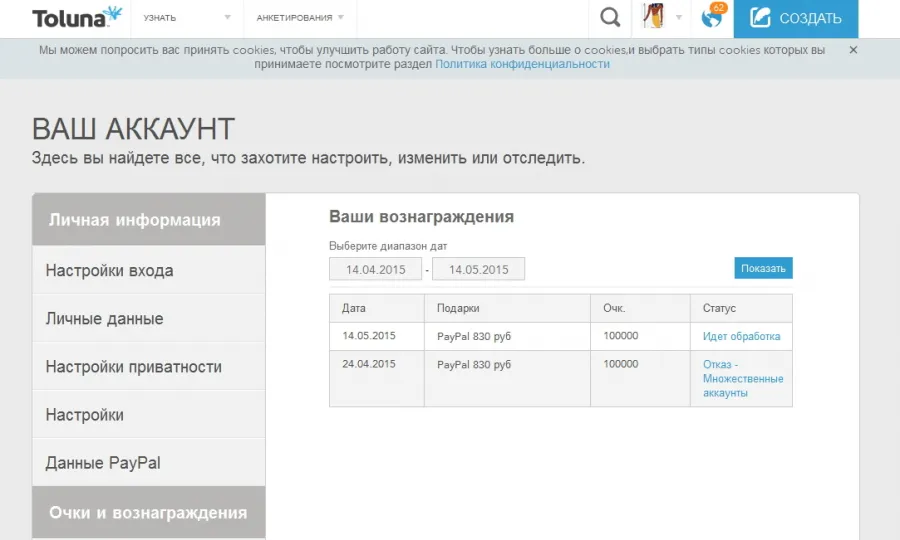Click the user avatar thumbnail
This screenshot has height=540, width=900.
[x=653, y=16]
